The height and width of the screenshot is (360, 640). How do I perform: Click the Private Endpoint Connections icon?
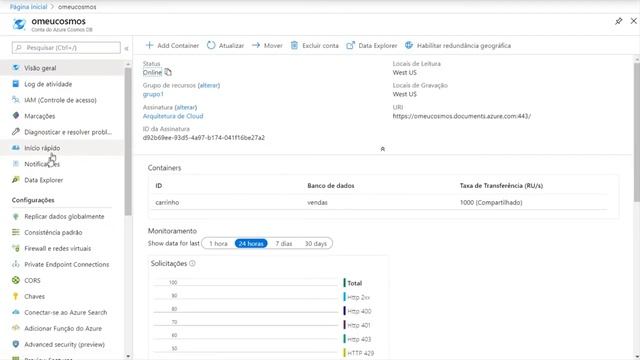click(x=16, y=264)
